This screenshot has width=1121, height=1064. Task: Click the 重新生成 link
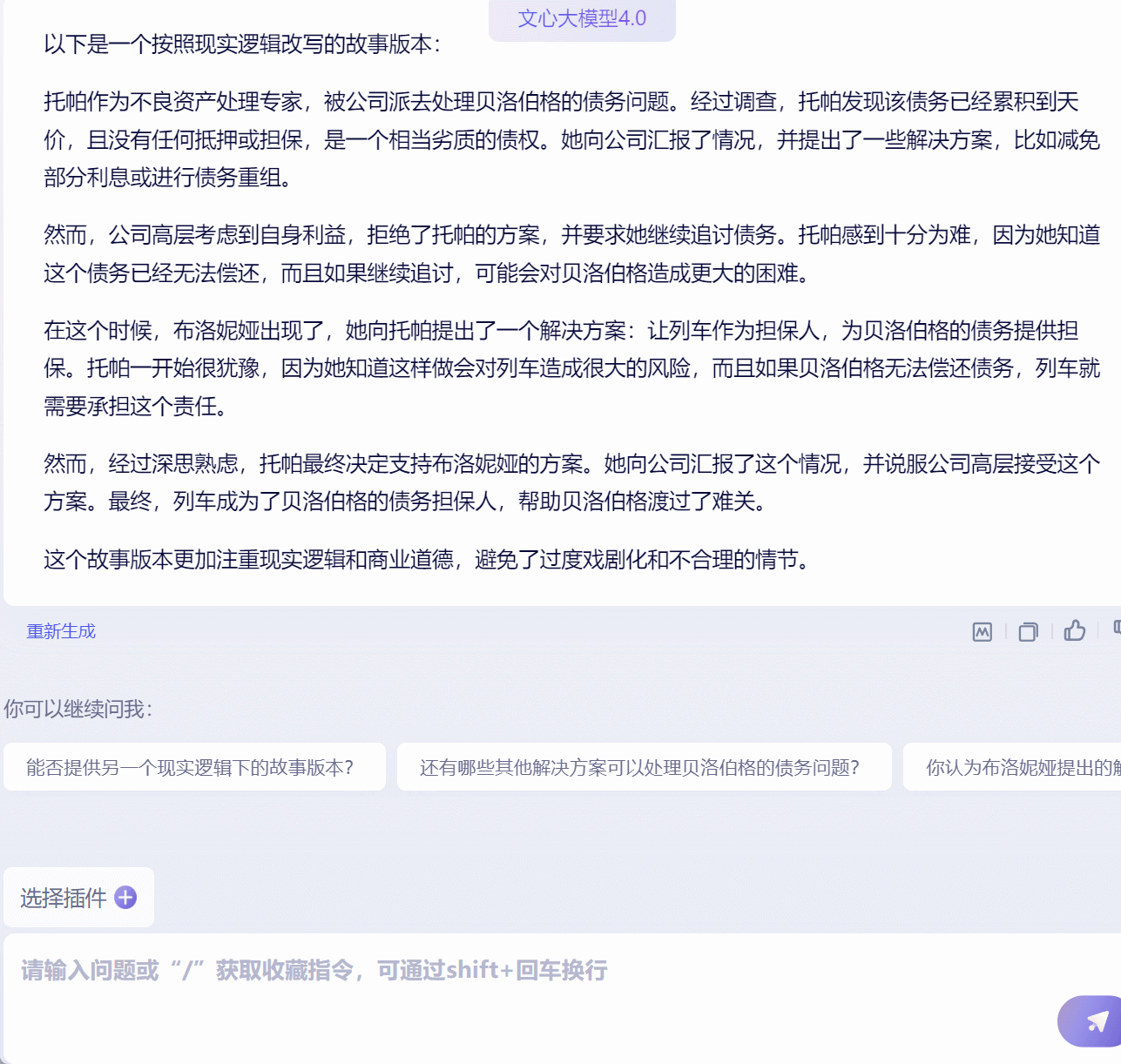click(61, 631)
